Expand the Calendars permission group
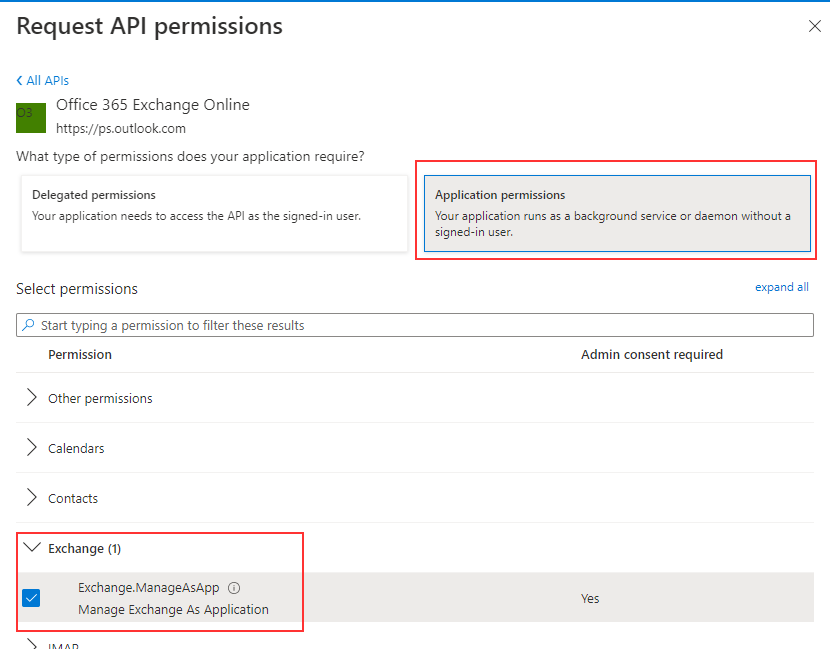830x649 pixels. point(32,448)
